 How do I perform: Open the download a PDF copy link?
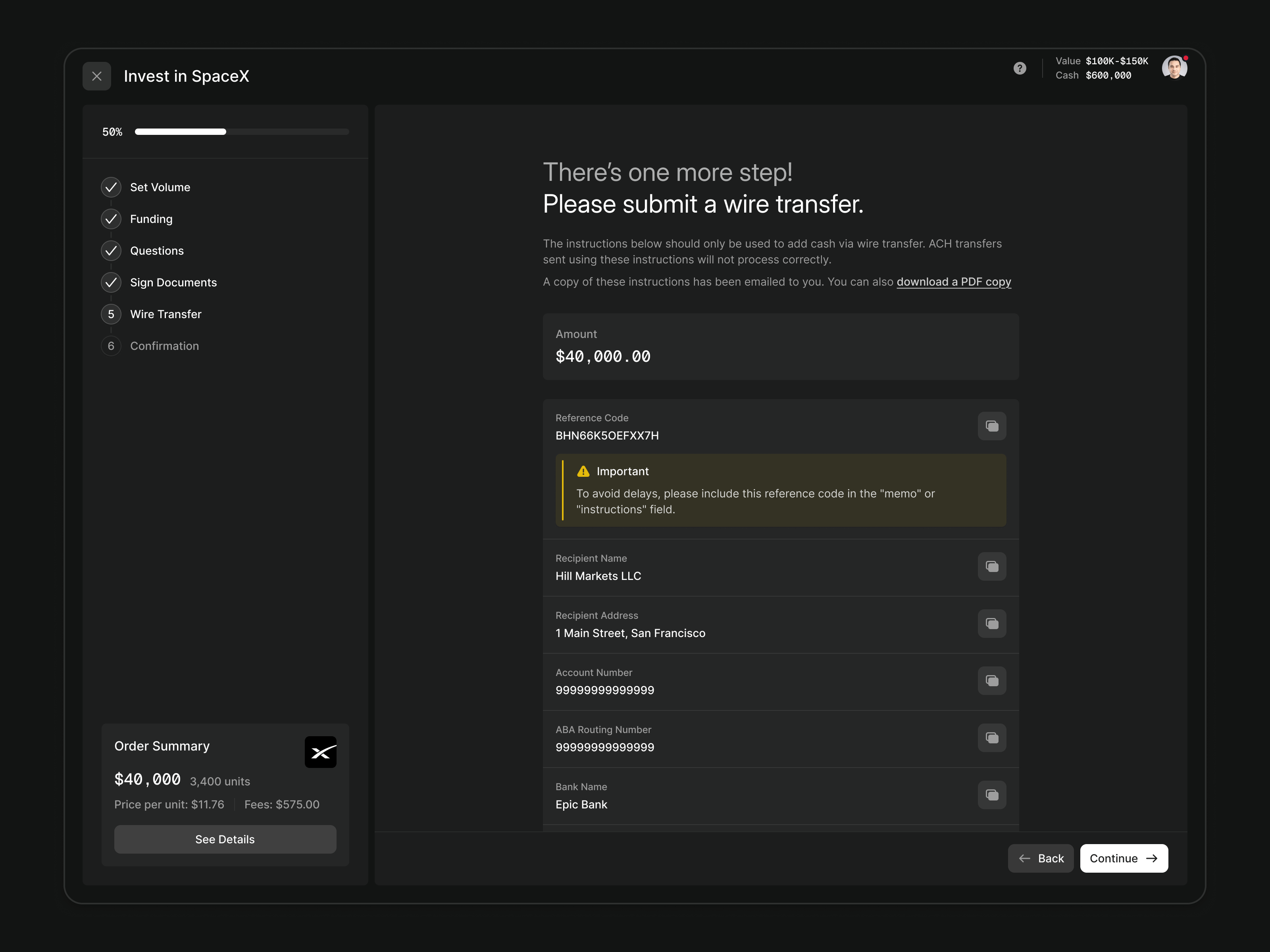pos(954,282)
